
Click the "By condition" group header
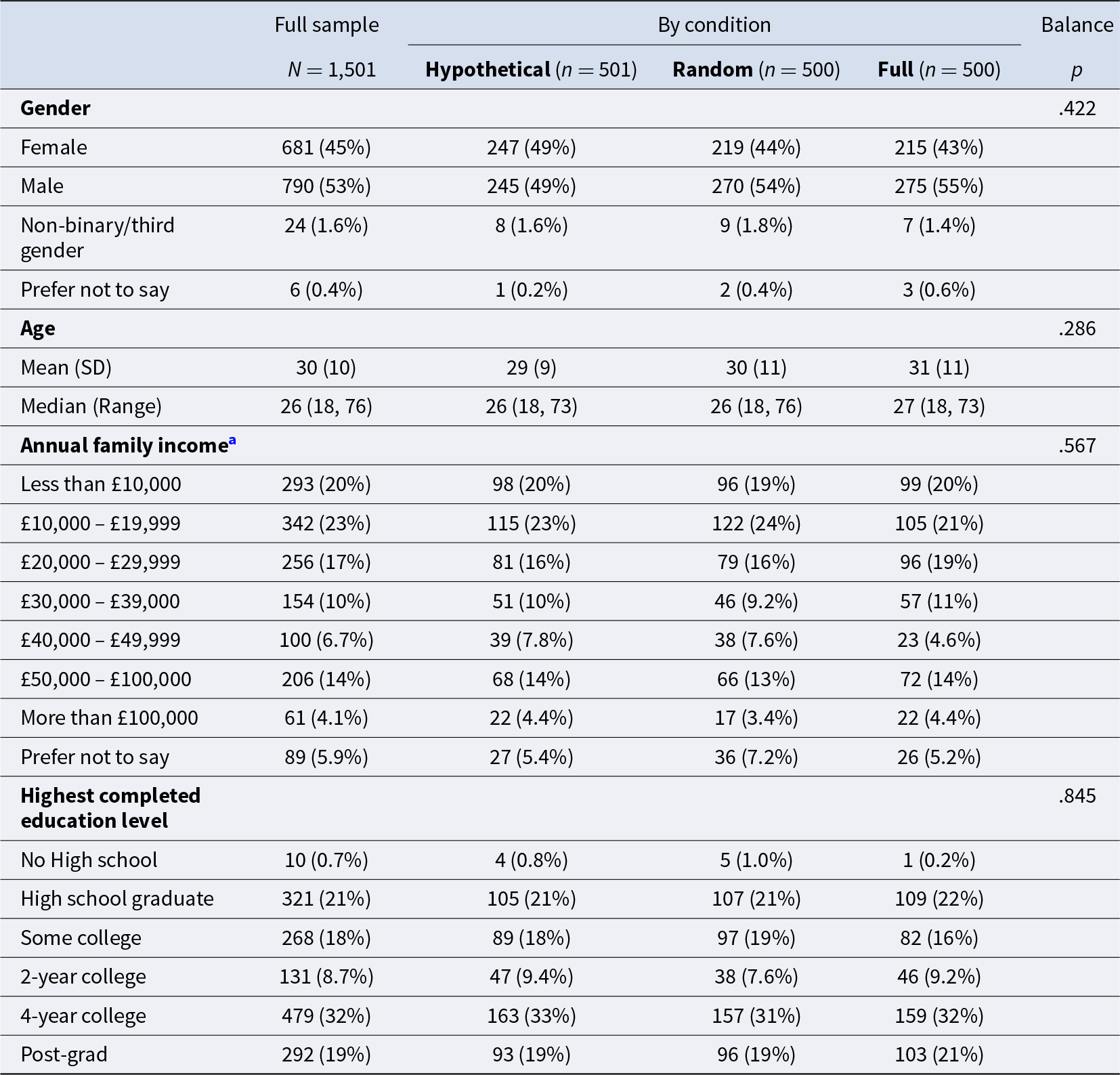714,25
